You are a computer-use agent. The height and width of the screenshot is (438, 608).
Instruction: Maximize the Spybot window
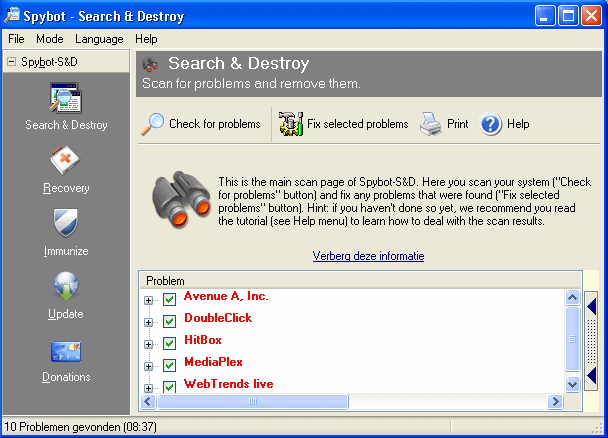pos(568,16)
